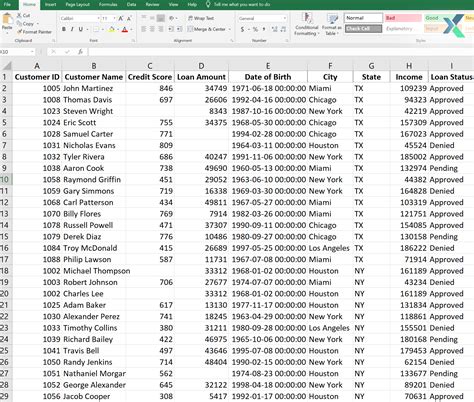This screenshot has height=402, width=474.
Task: Click inside the formula bar
Action: [280, 52]
